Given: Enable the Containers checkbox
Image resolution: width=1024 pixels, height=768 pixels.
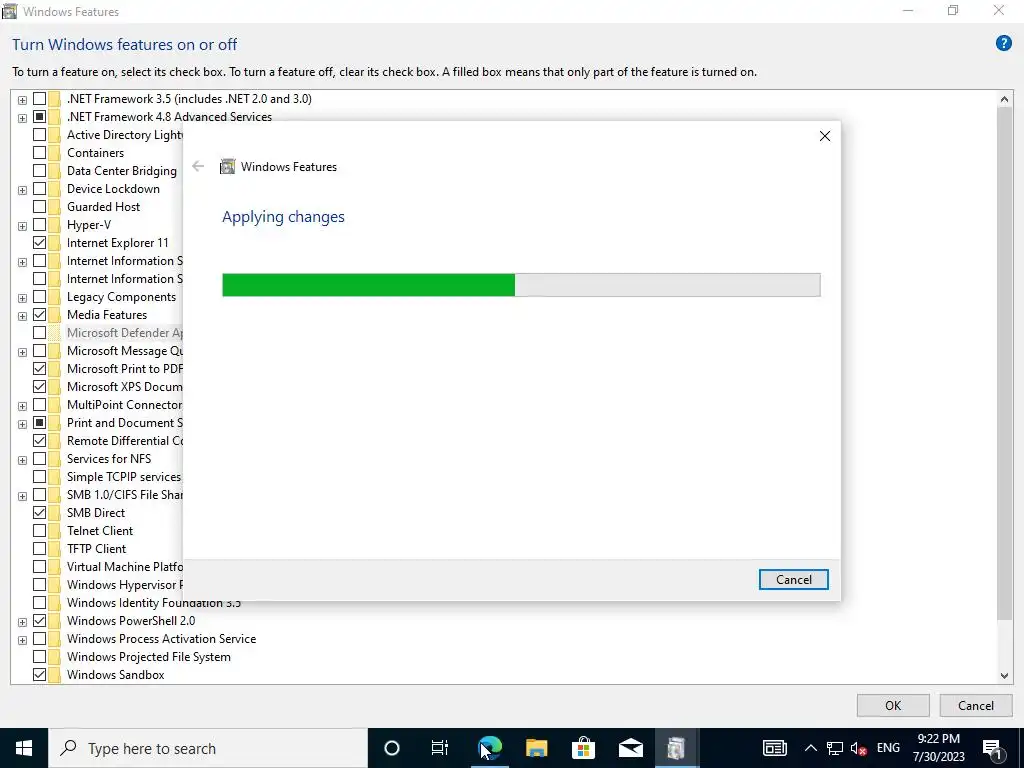Looking at the screenshot, I should pos(39,153).
